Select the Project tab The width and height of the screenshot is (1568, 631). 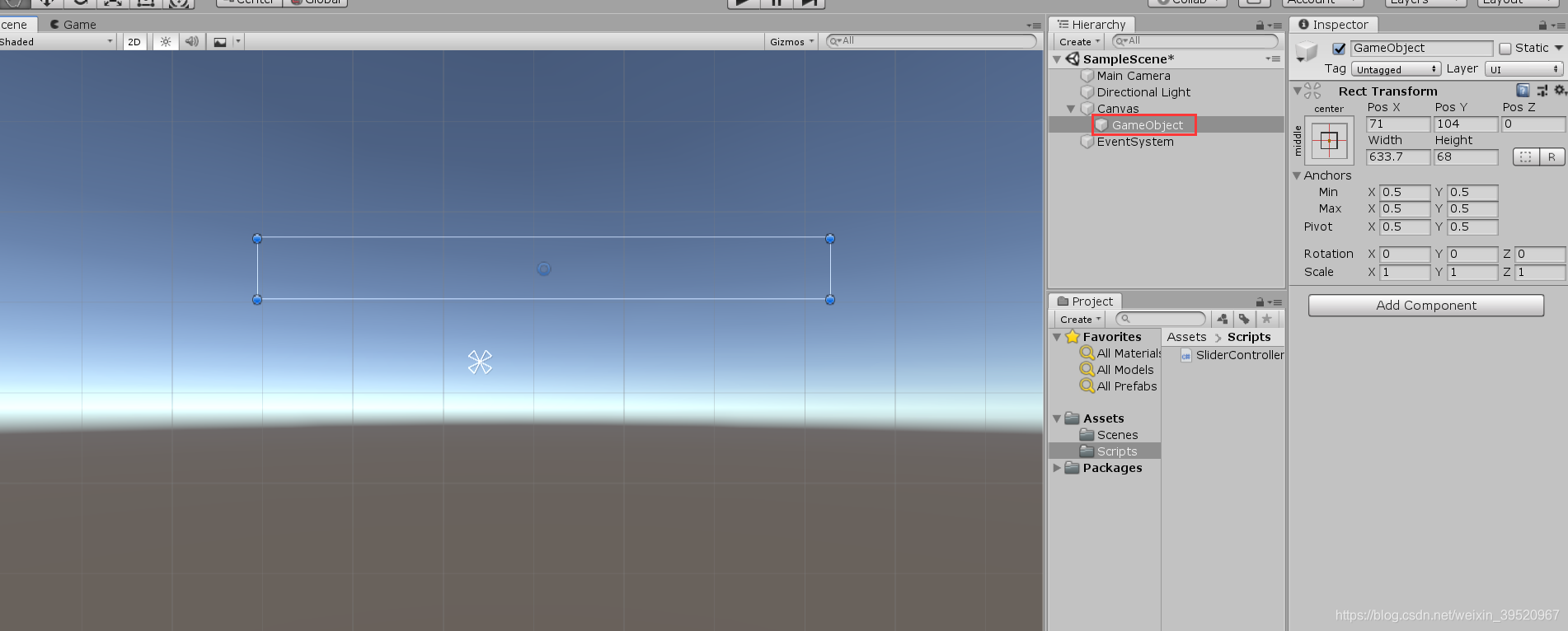1085,301
